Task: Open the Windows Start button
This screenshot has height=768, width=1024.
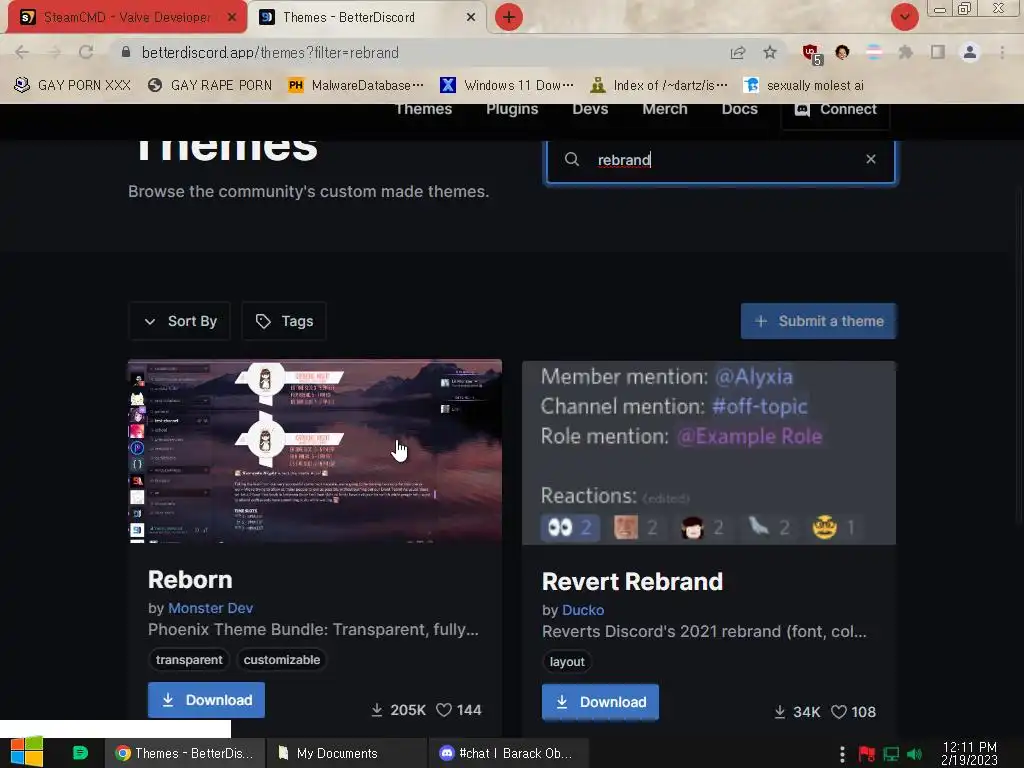Action: click(27, 752)
